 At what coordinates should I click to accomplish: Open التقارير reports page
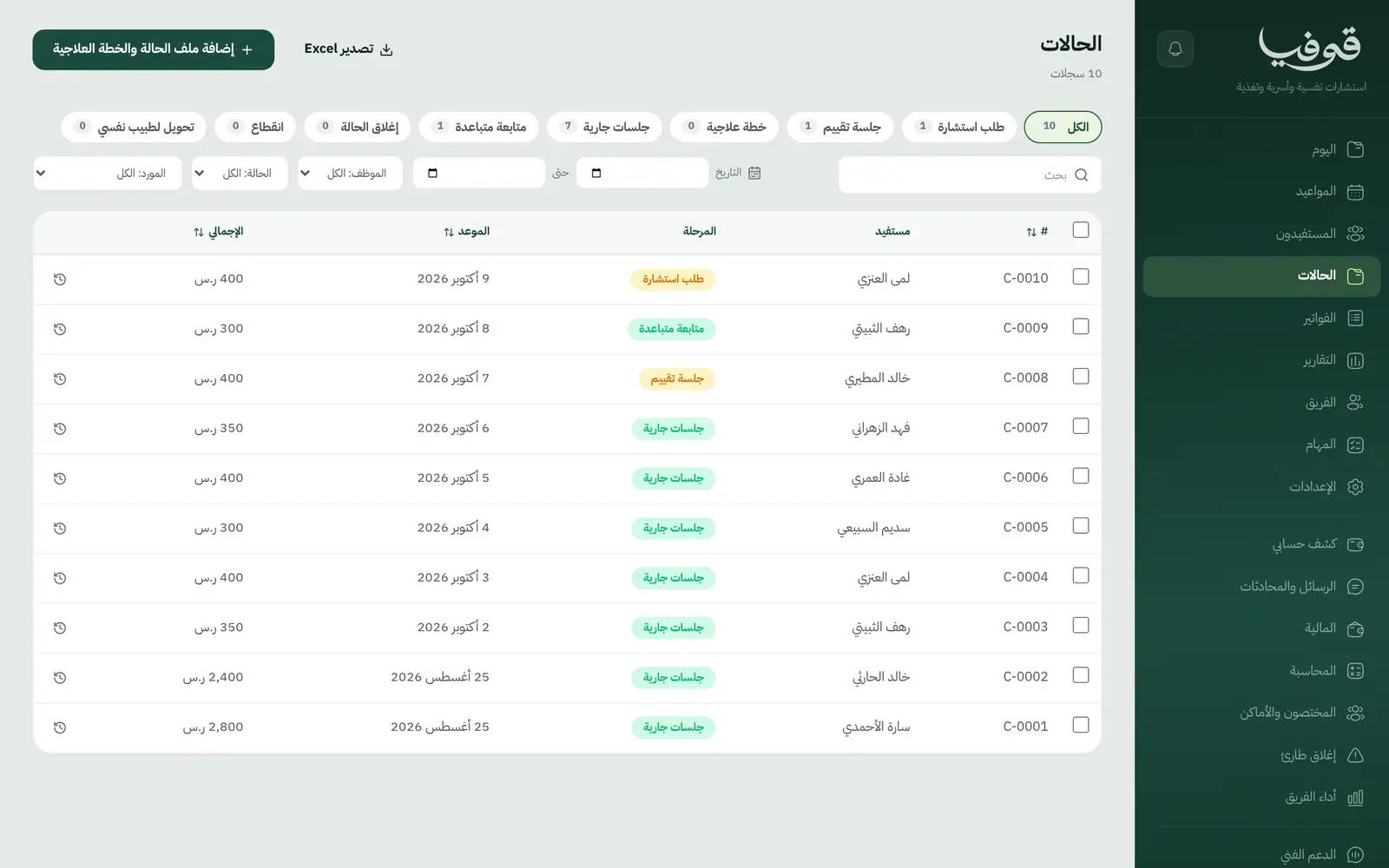click(1261, 360)
